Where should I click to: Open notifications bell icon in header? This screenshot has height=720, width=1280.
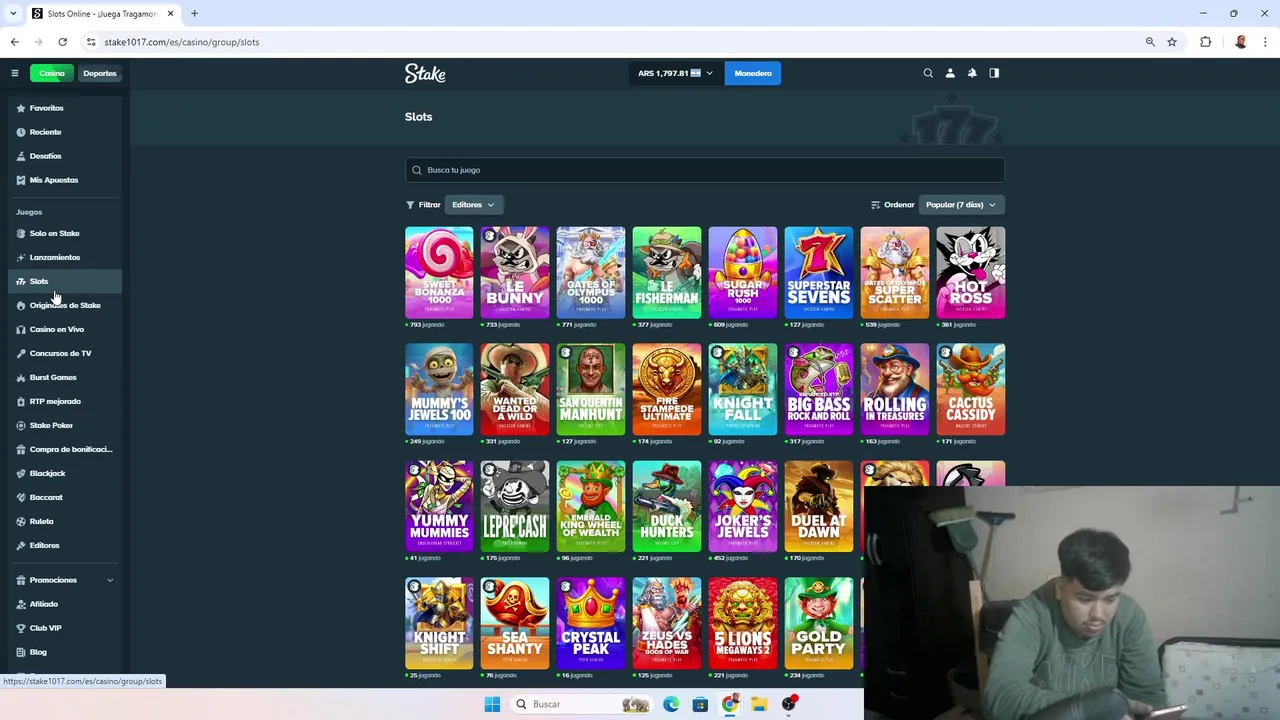pos(972,73)
